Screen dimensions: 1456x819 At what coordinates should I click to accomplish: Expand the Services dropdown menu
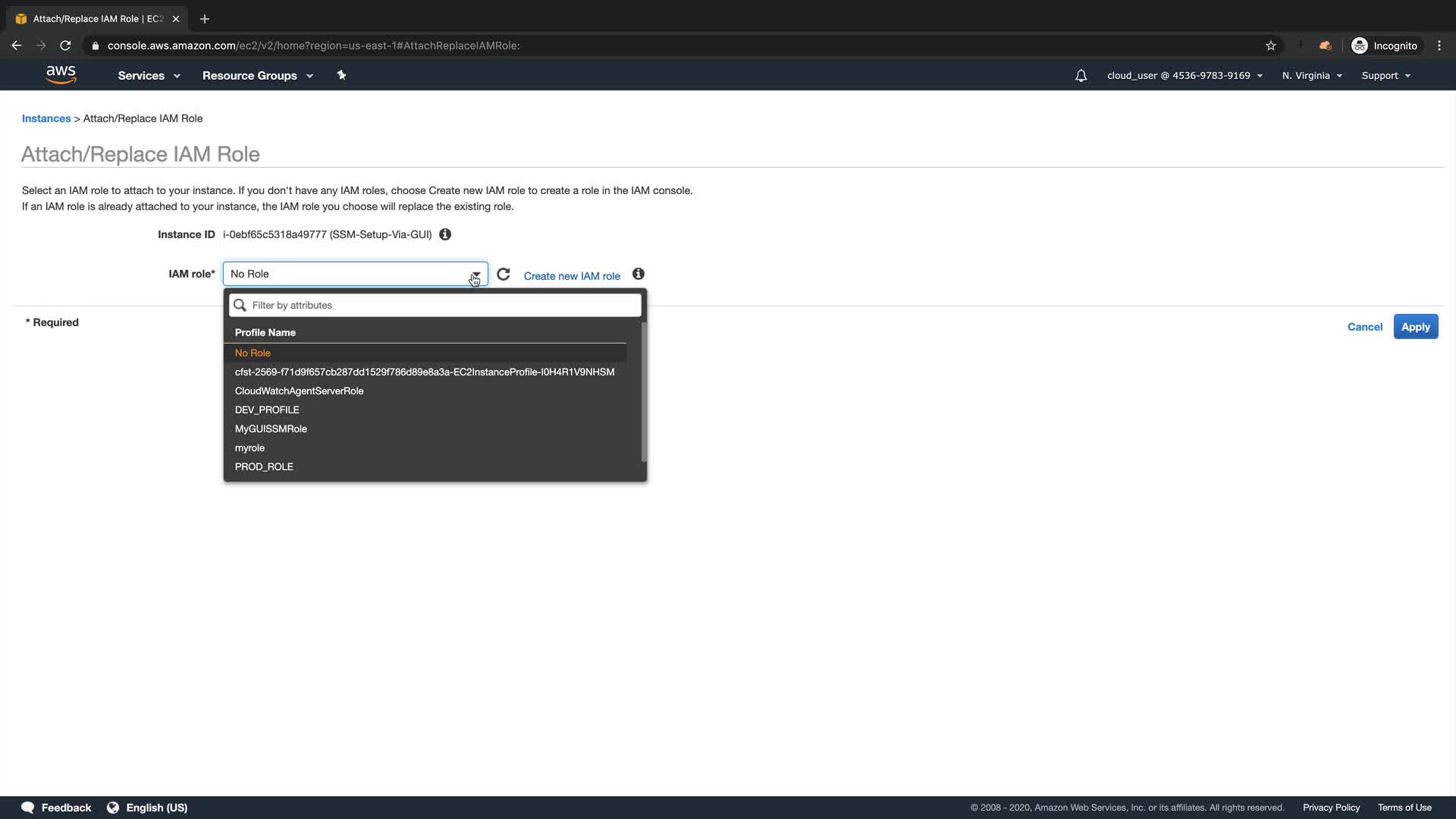(x=149, y=76)
